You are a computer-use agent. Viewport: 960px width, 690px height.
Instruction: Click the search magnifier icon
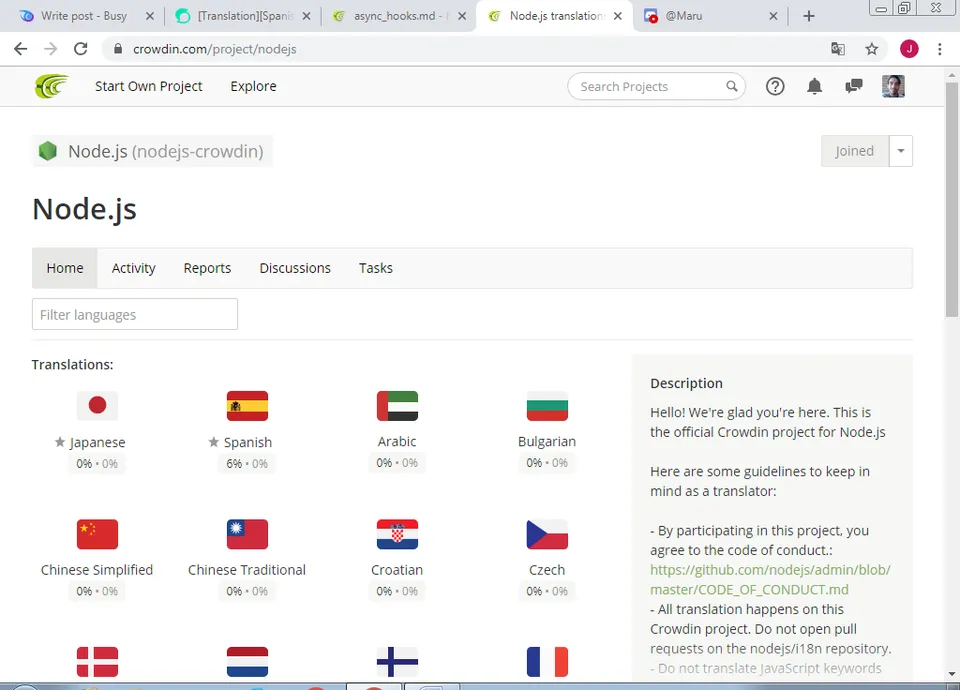tap(732, 86)
